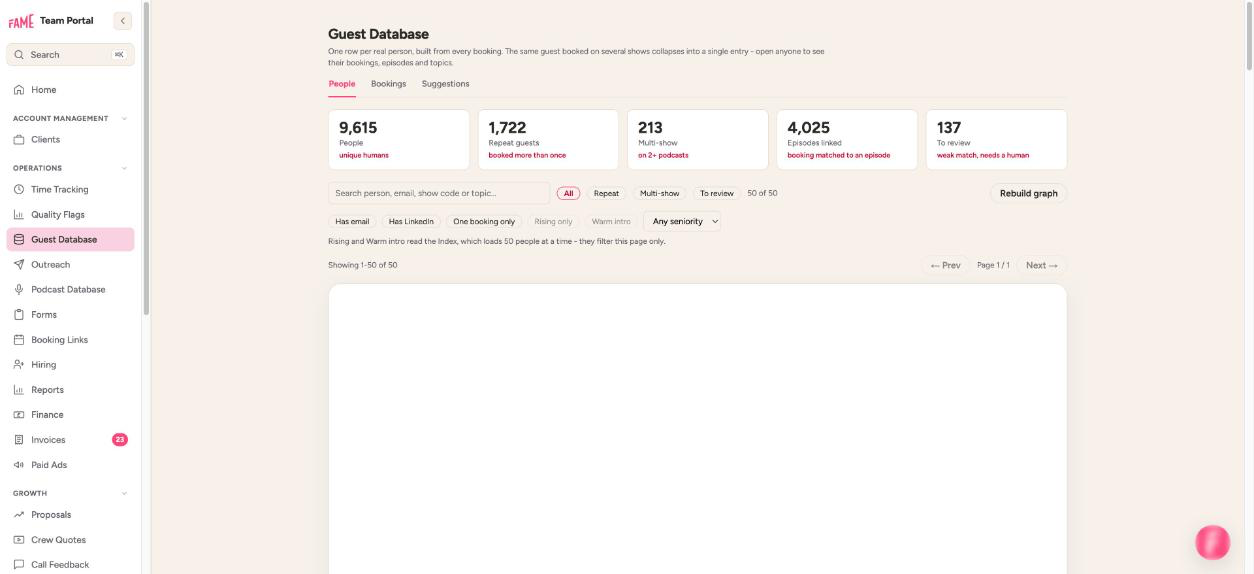Screen dimensions: 1254x574
Task: Click the Crew Quotes icon
Action: coord(19,540)
